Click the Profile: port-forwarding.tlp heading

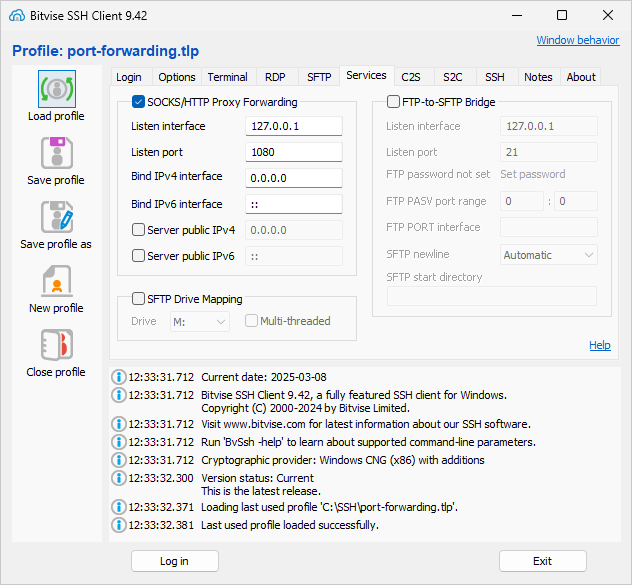pyautogui.click(x=106, y=51)
